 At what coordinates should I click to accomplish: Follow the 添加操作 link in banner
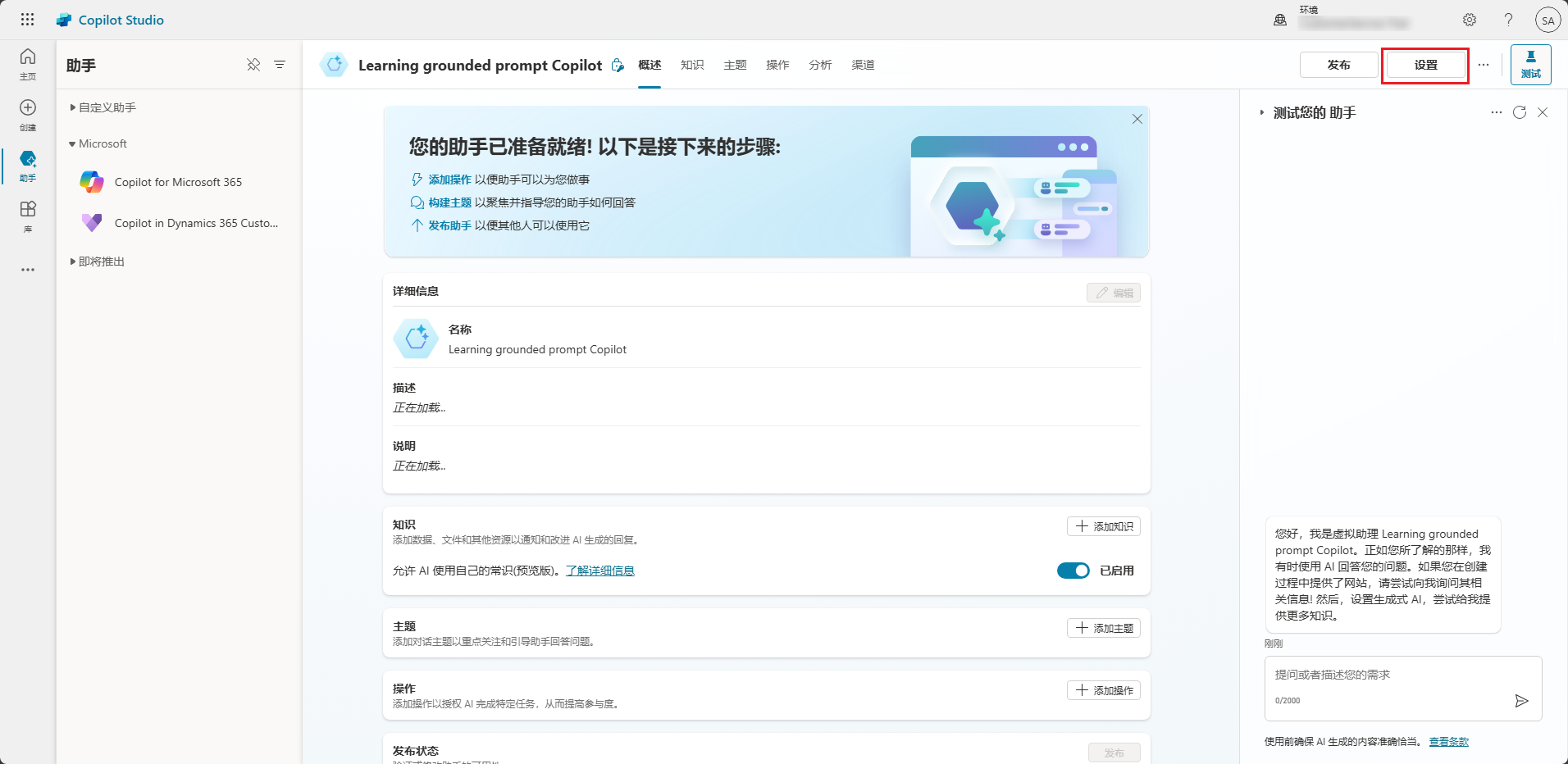pos(449,180)
